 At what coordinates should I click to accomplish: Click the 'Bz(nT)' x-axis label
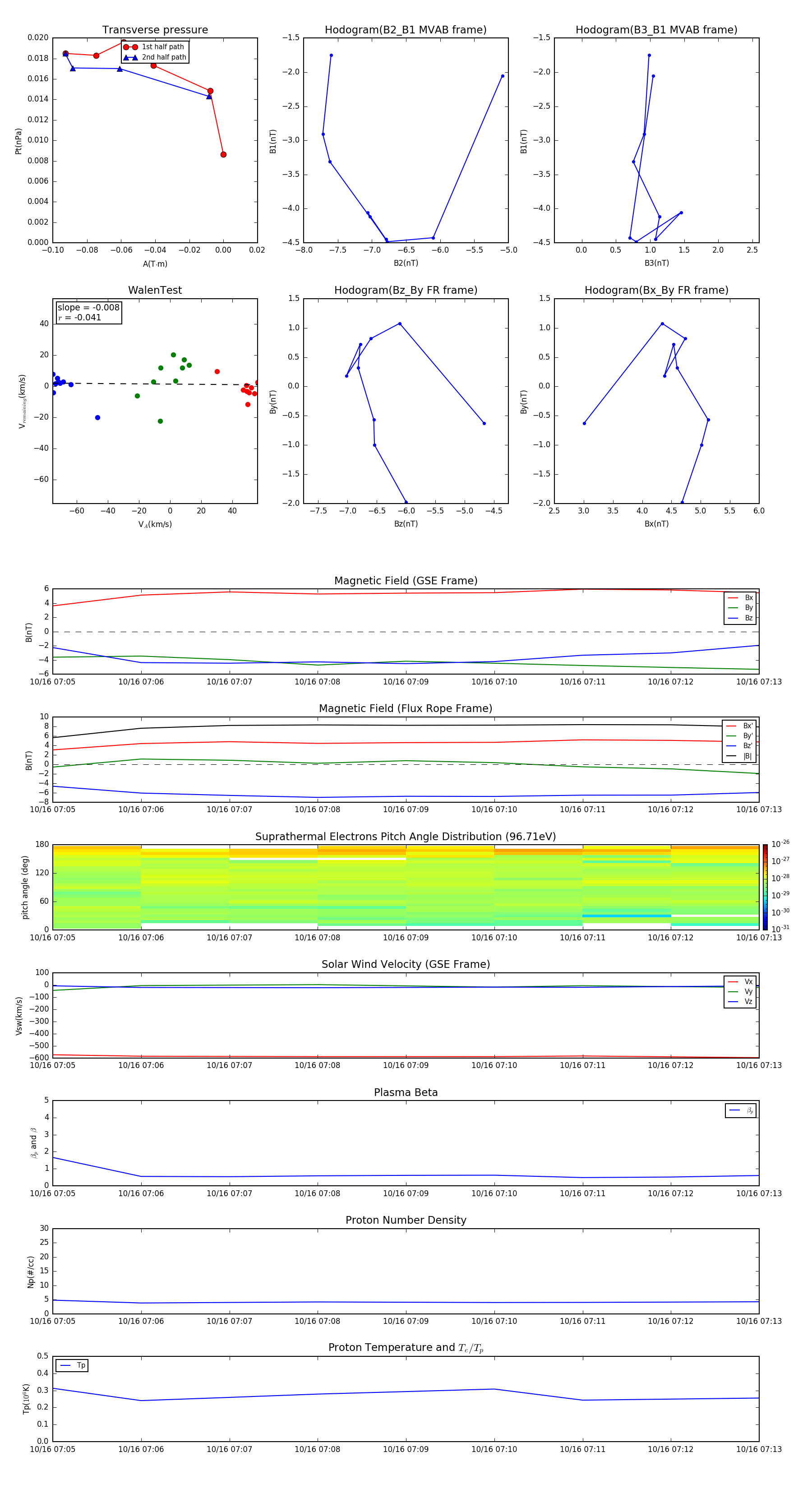pos(406,524)
